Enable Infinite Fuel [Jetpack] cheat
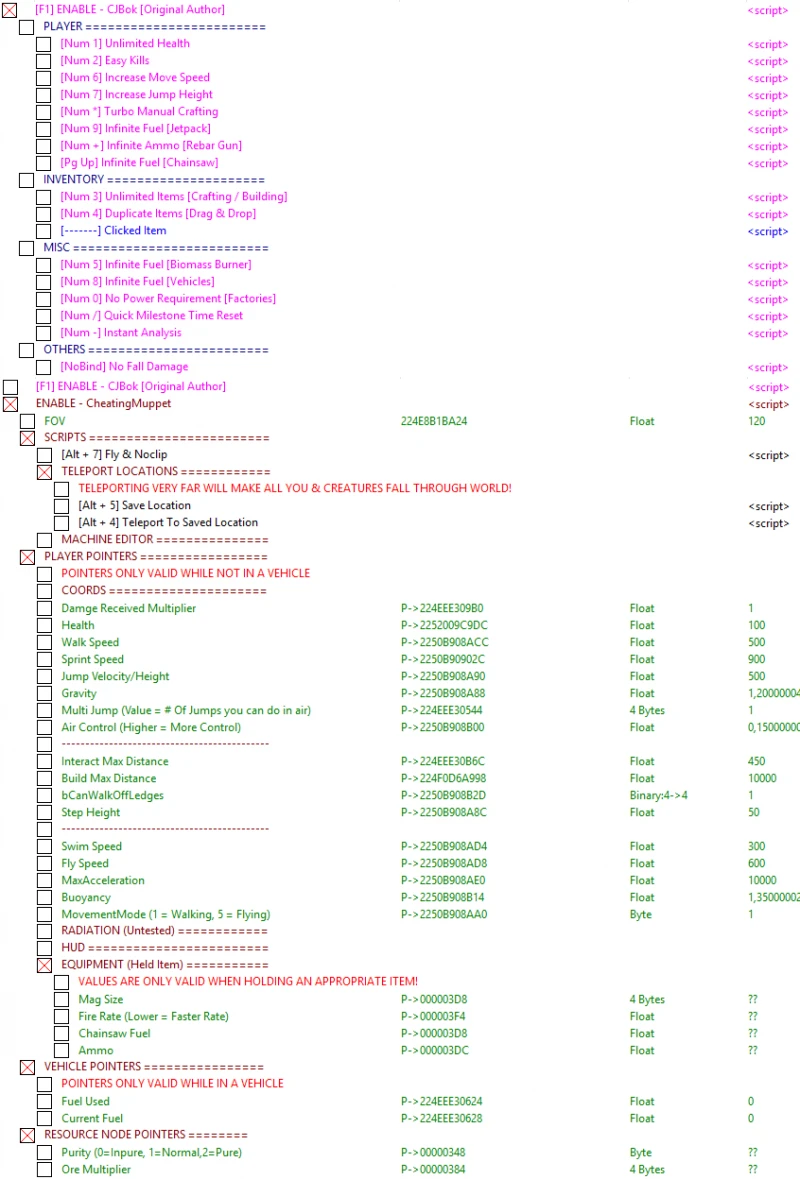The image size is (800, 1179). click(43, 128)
